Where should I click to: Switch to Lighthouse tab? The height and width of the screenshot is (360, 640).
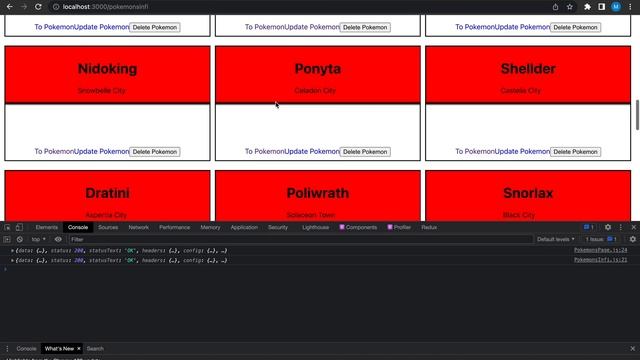coord(315,227)
